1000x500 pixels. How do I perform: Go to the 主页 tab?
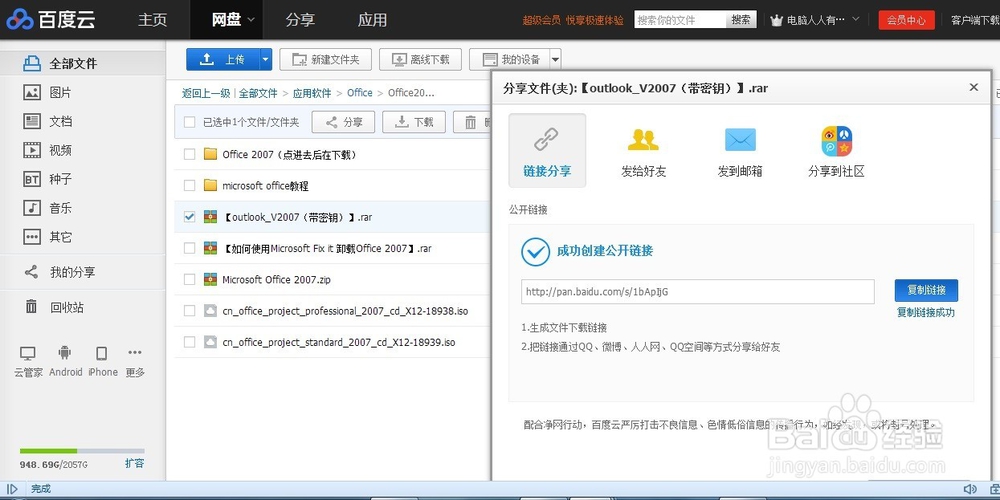(x=152, y=20)
